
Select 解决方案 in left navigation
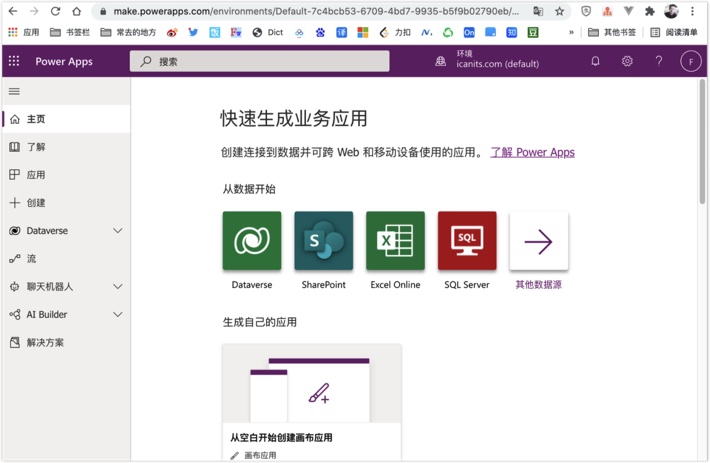coord(66,343)
